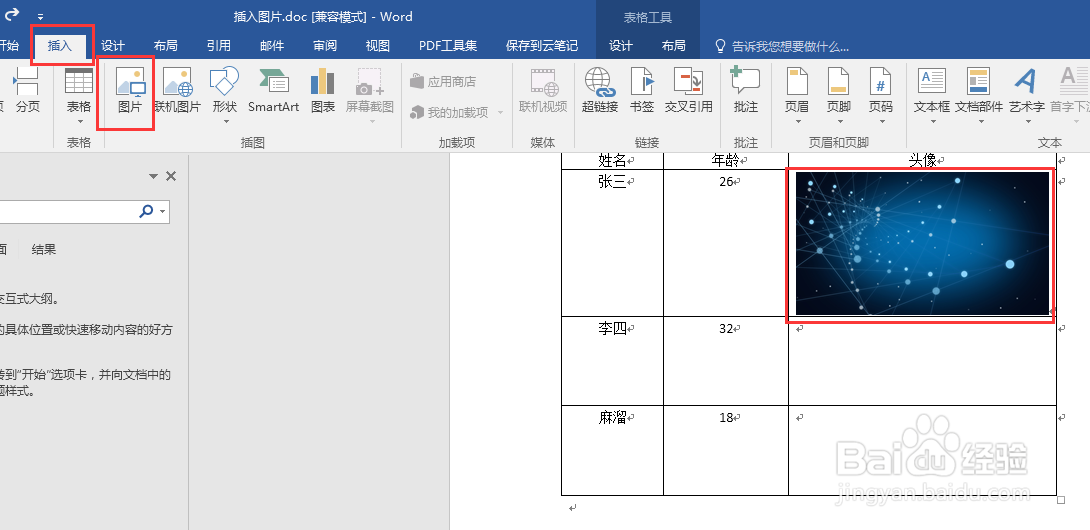Image resolution: width=1090 pixels, height=530 pixels.
Task: Insert a 表格 table
Action: (79, 95)
